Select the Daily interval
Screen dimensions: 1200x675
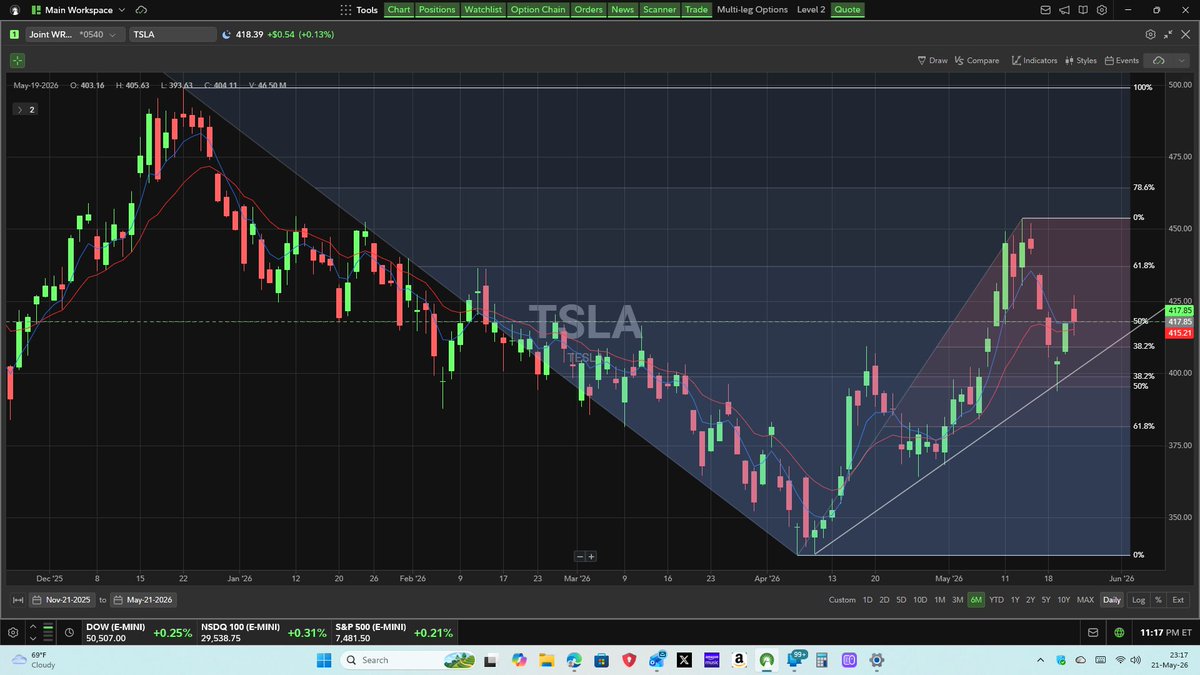tap(1111, 600)
